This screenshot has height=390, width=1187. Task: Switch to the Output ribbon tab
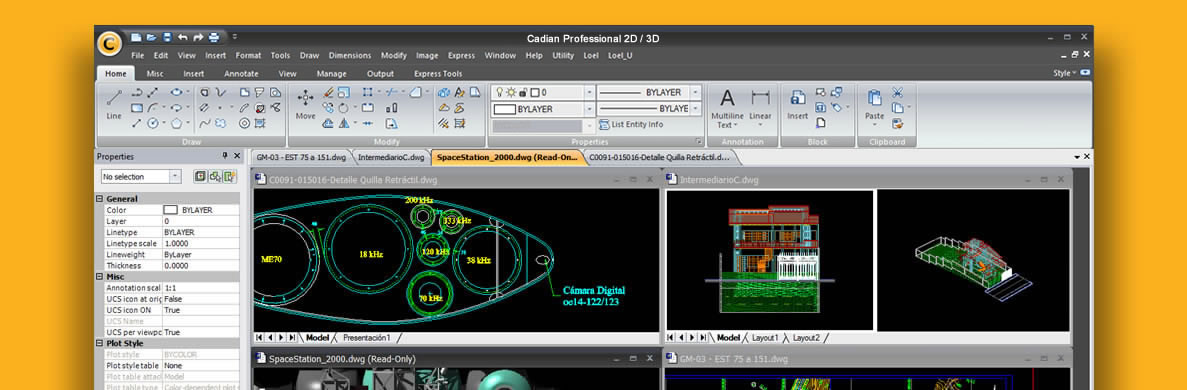380,73
